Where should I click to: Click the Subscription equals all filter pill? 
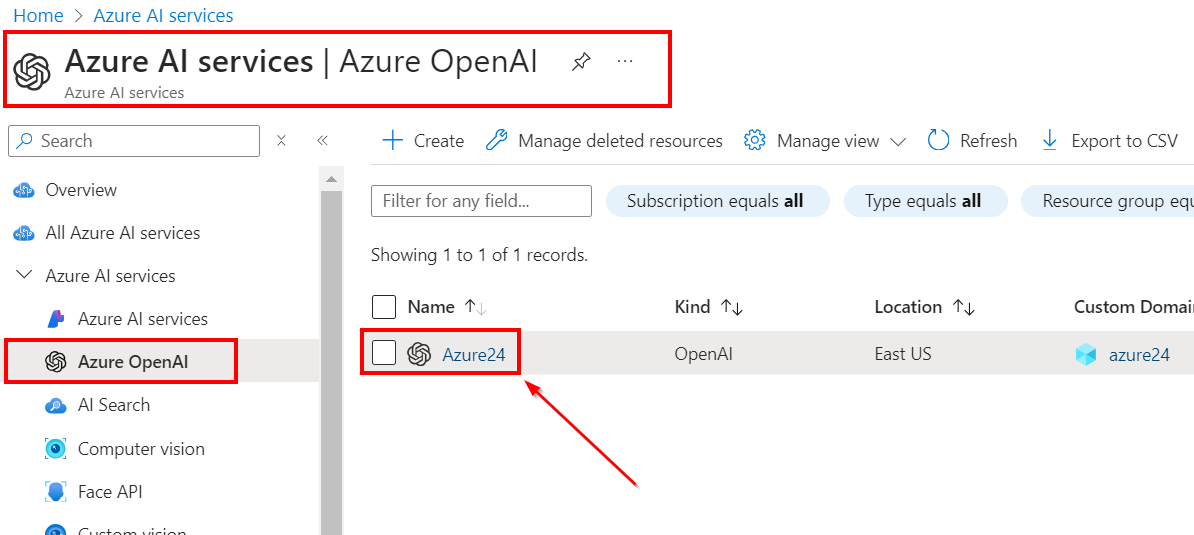pos(715,201)
